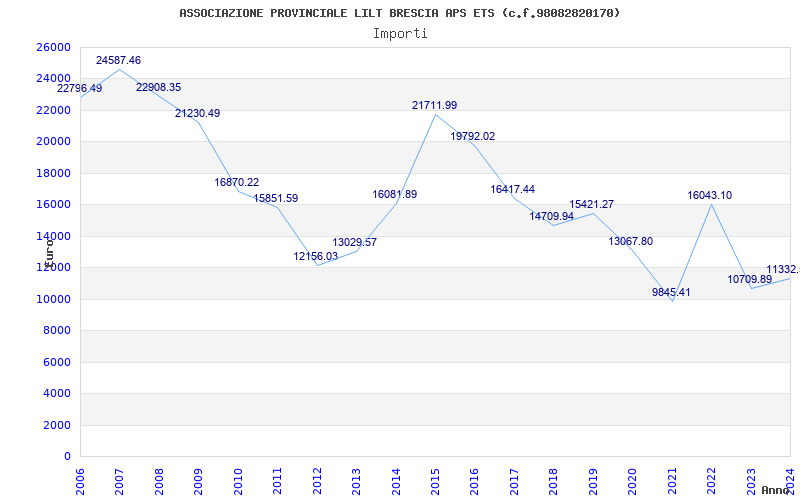Viewport: 800px width, 500px height.
Task: Select data label 16081.89
Action: (394, 194)
